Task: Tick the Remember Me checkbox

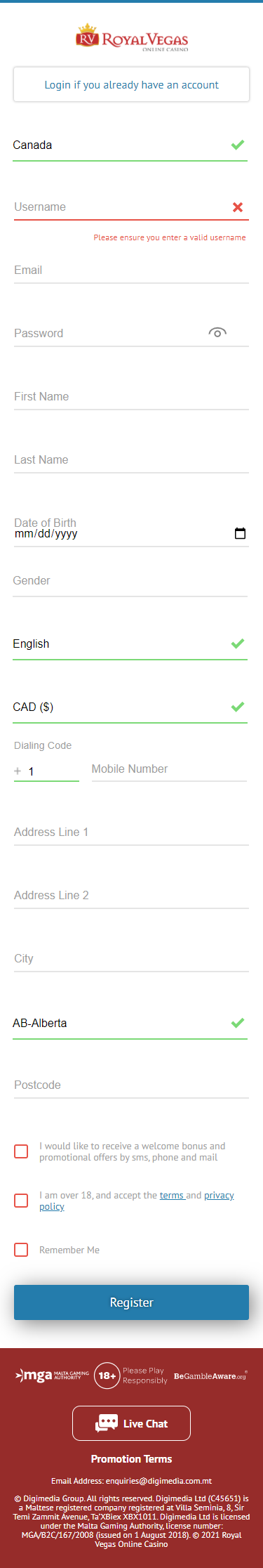Action: click(x=21, y=1250)
